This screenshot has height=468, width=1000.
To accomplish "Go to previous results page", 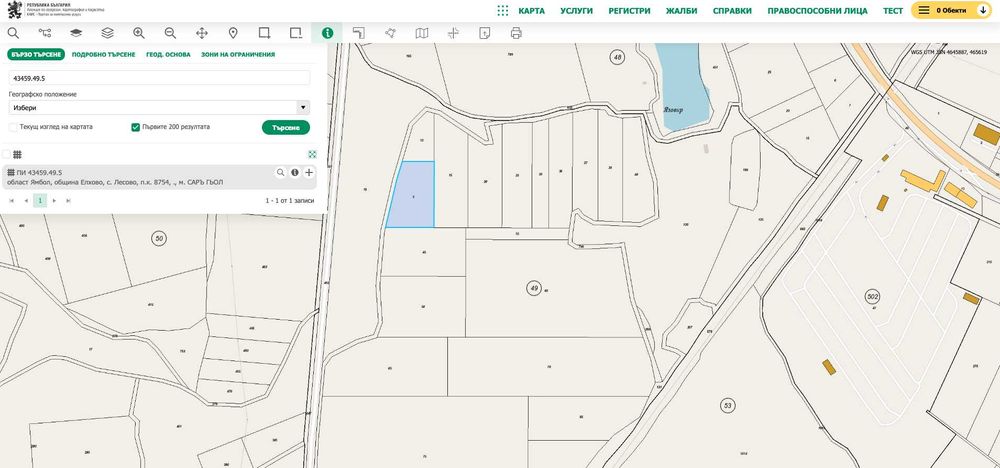I will click(x=26, y=200).
